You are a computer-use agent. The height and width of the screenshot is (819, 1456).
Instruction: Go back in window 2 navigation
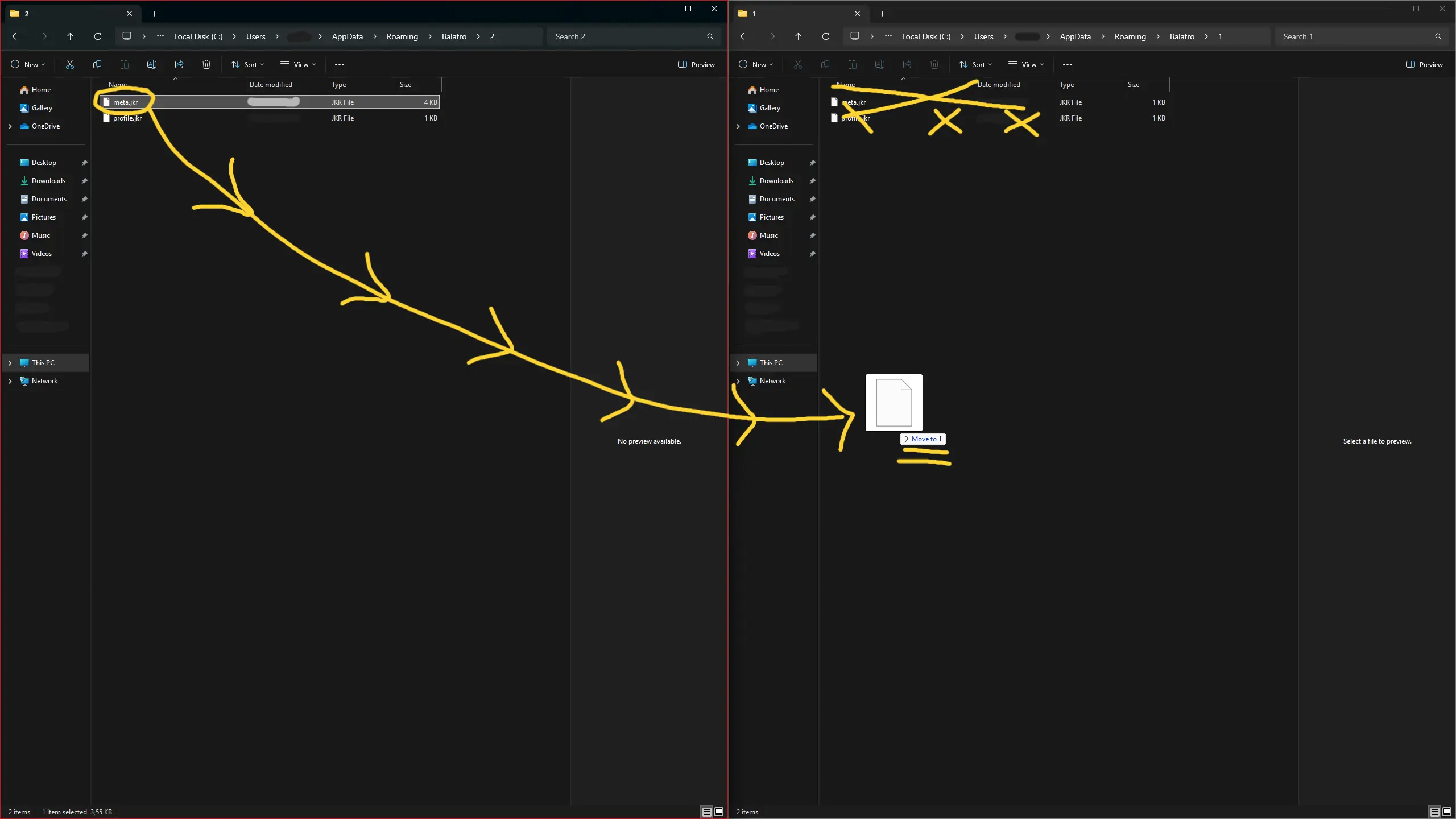click(x=16, y=36)
